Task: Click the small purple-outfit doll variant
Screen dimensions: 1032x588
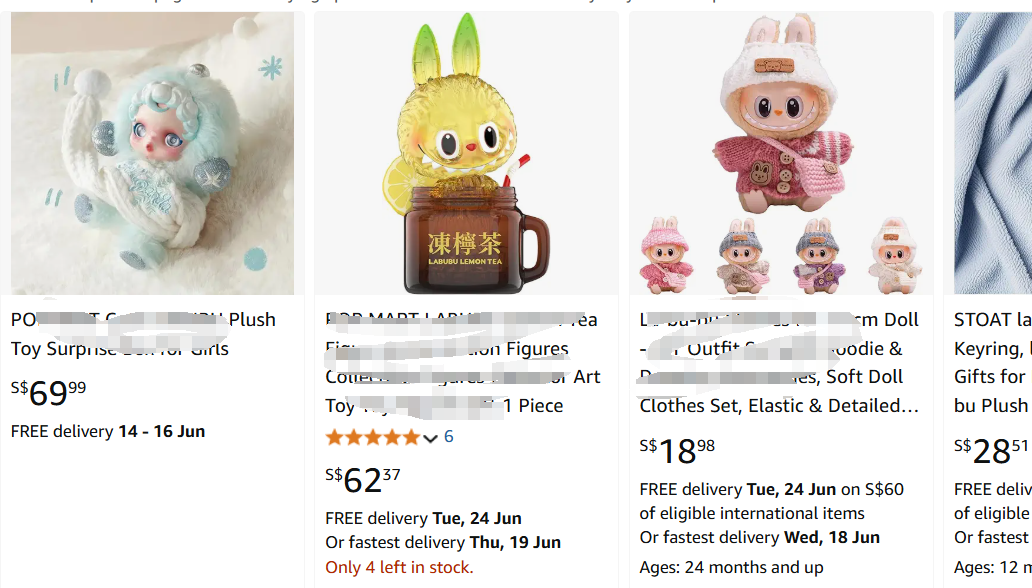Action: click(x=819, y=254)
